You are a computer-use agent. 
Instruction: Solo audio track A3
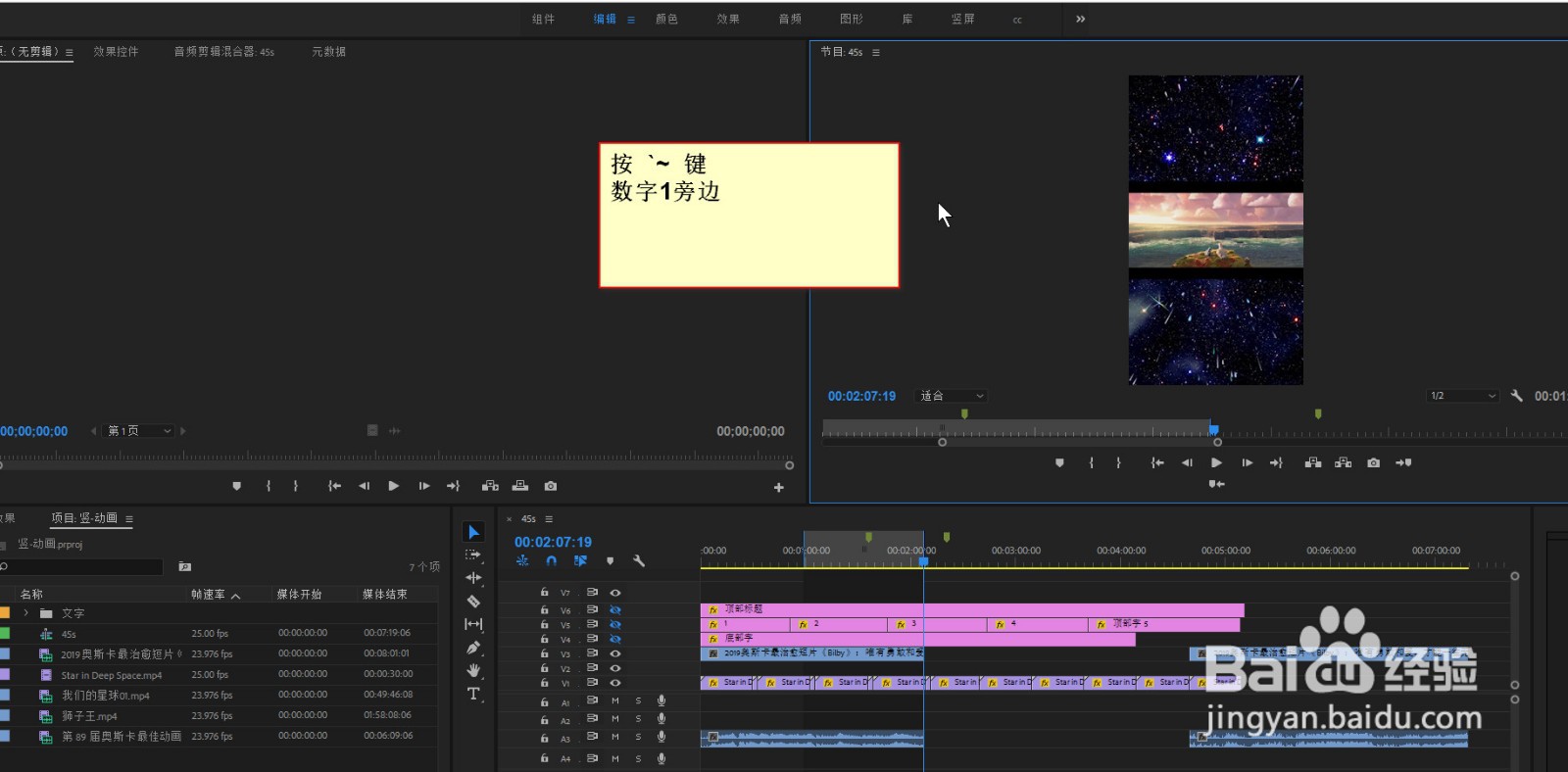click(x=638, y=737)
